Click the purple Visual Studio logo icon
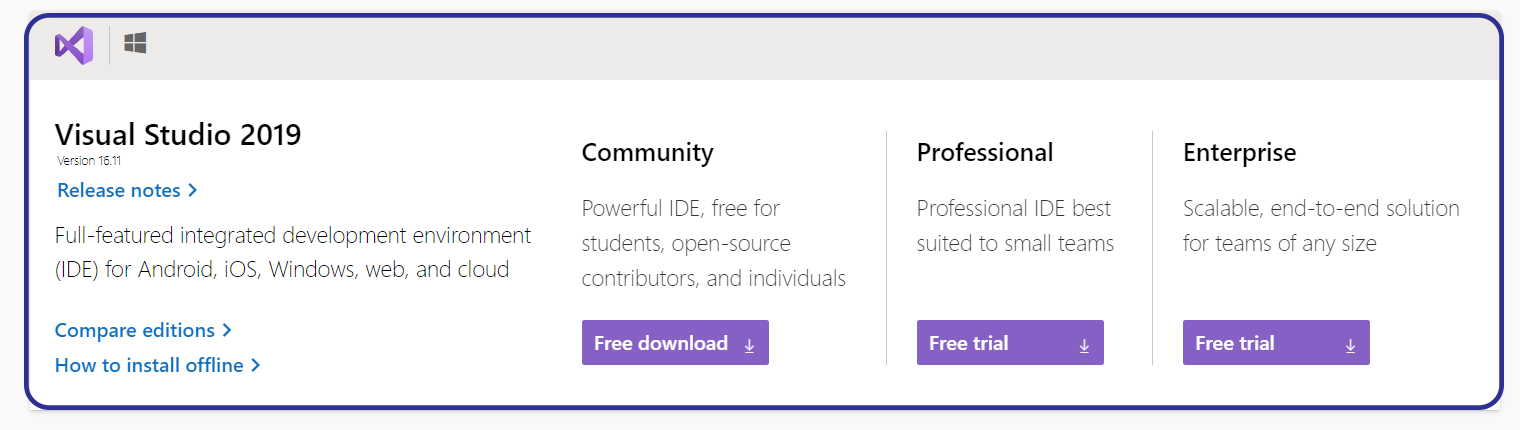Image resolution: width=1520 pixels, height=430 pixels. click(x=74, y=46)
